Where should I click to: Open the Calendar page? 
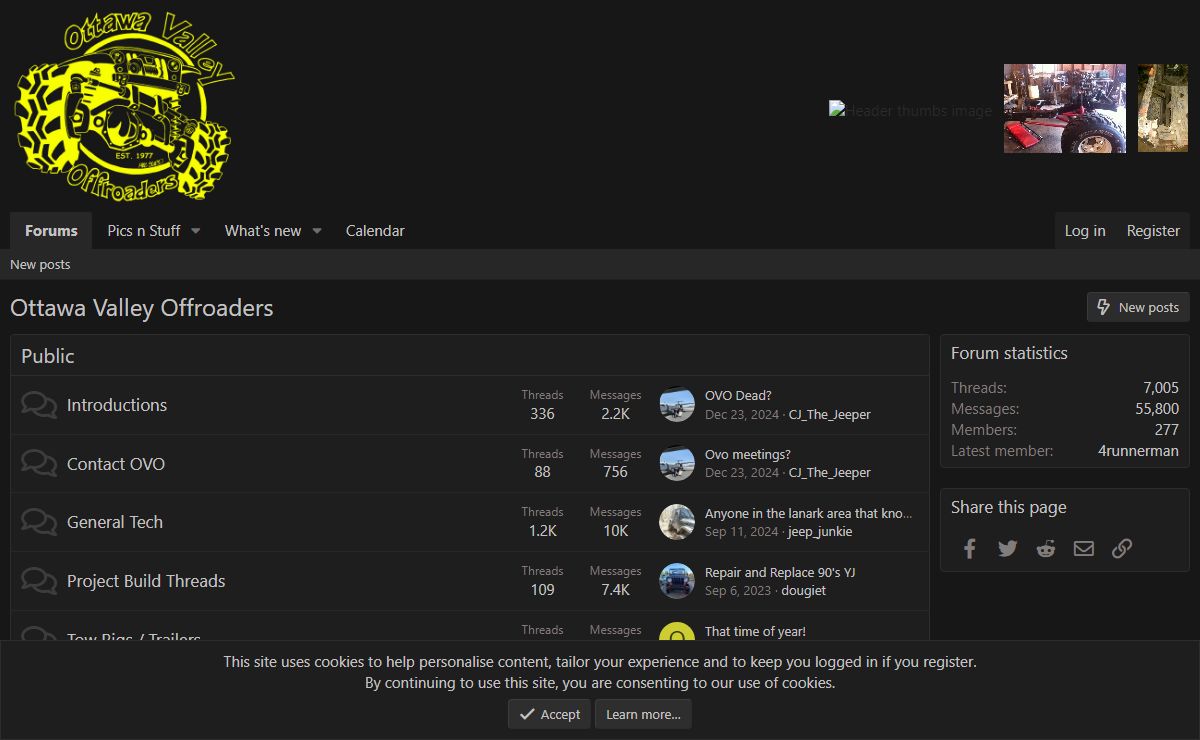point(375,231)
